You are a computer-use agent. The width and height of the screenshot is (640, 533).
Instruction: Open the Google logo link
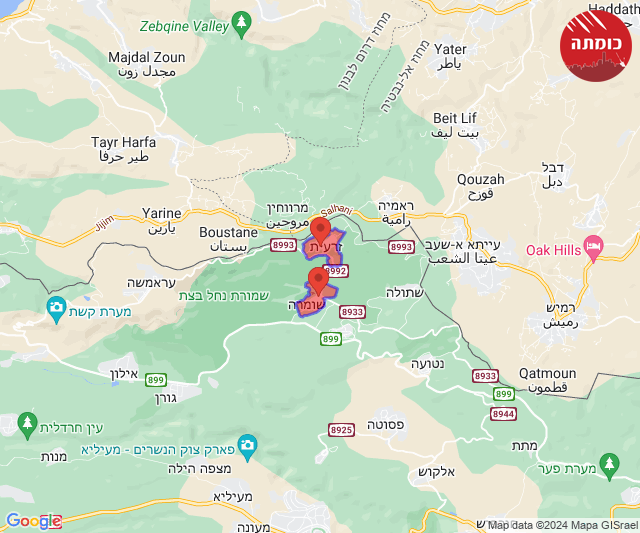point(34,521)
